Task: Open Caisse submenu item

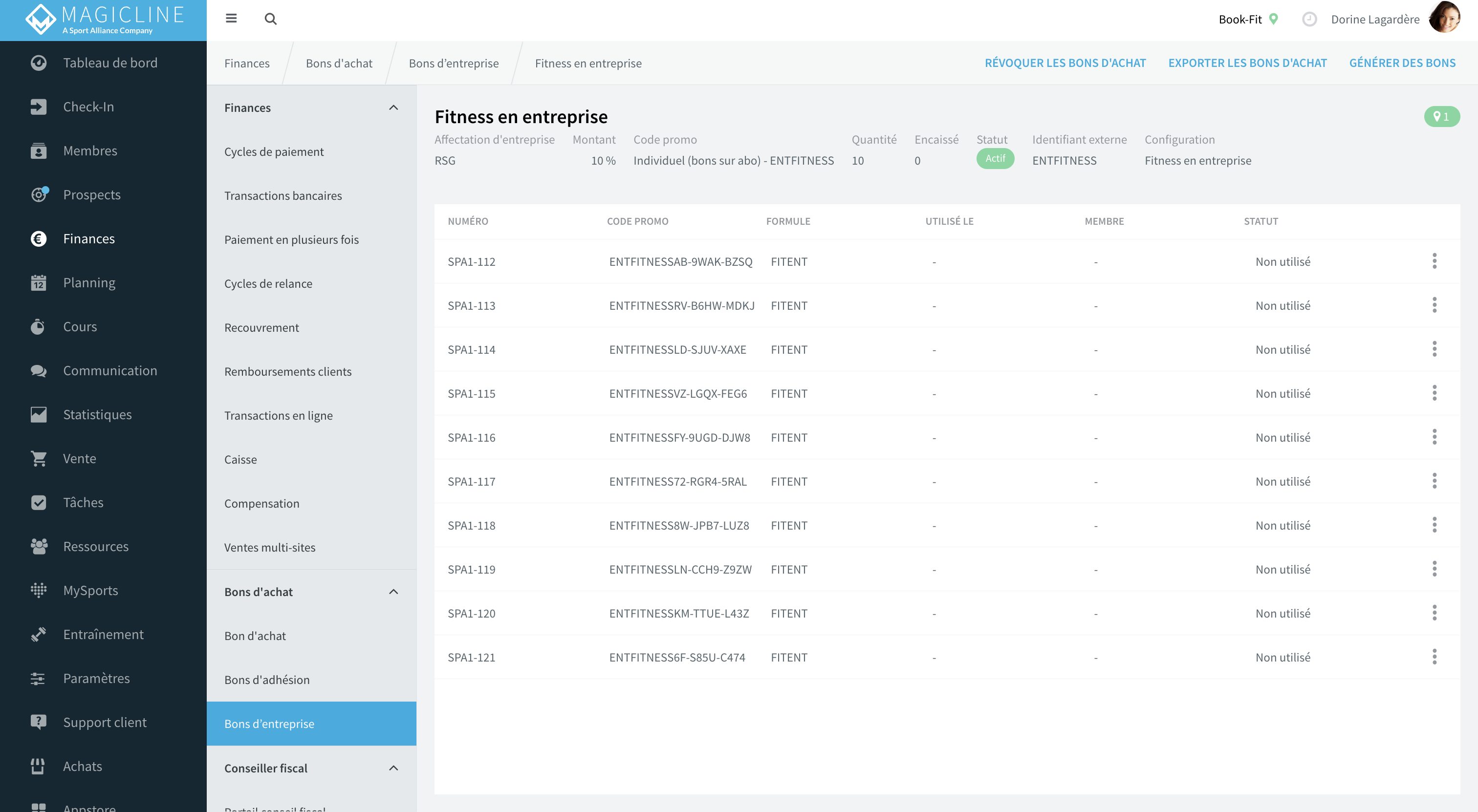Action: (311, 459)
